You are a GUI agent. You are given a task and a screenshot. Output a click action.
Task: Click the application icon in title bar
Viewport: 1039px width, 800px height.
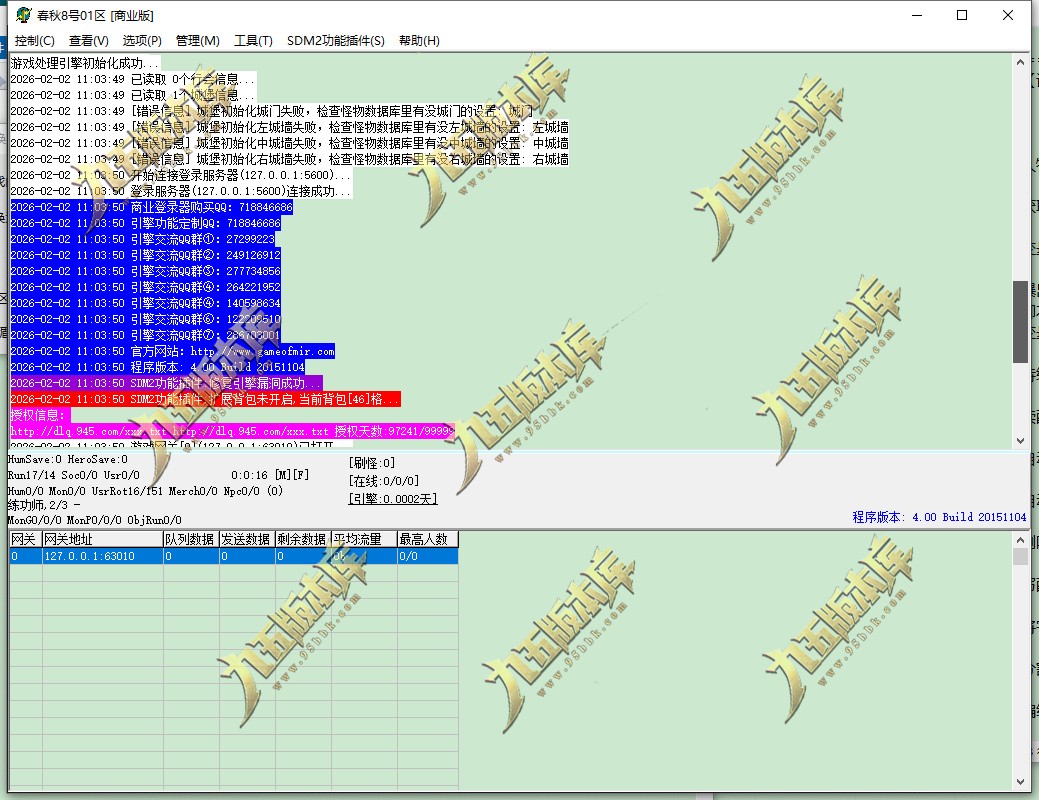coord(23,15)
